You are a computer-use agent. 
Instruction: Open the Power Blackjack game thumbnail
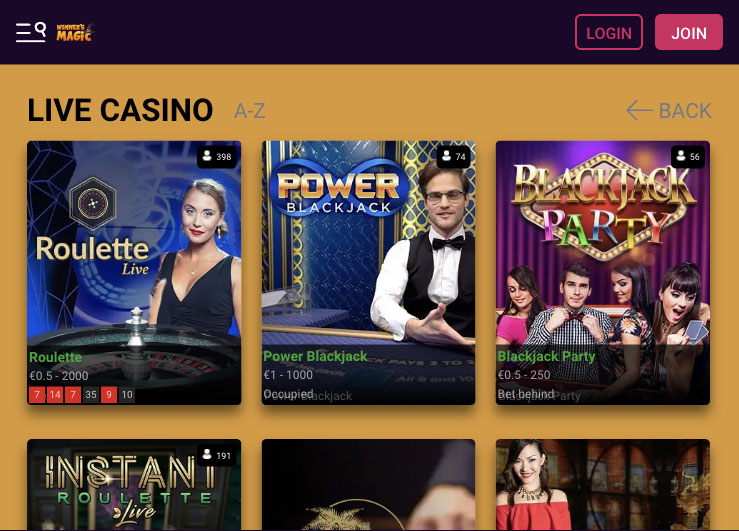click(369, 273)
